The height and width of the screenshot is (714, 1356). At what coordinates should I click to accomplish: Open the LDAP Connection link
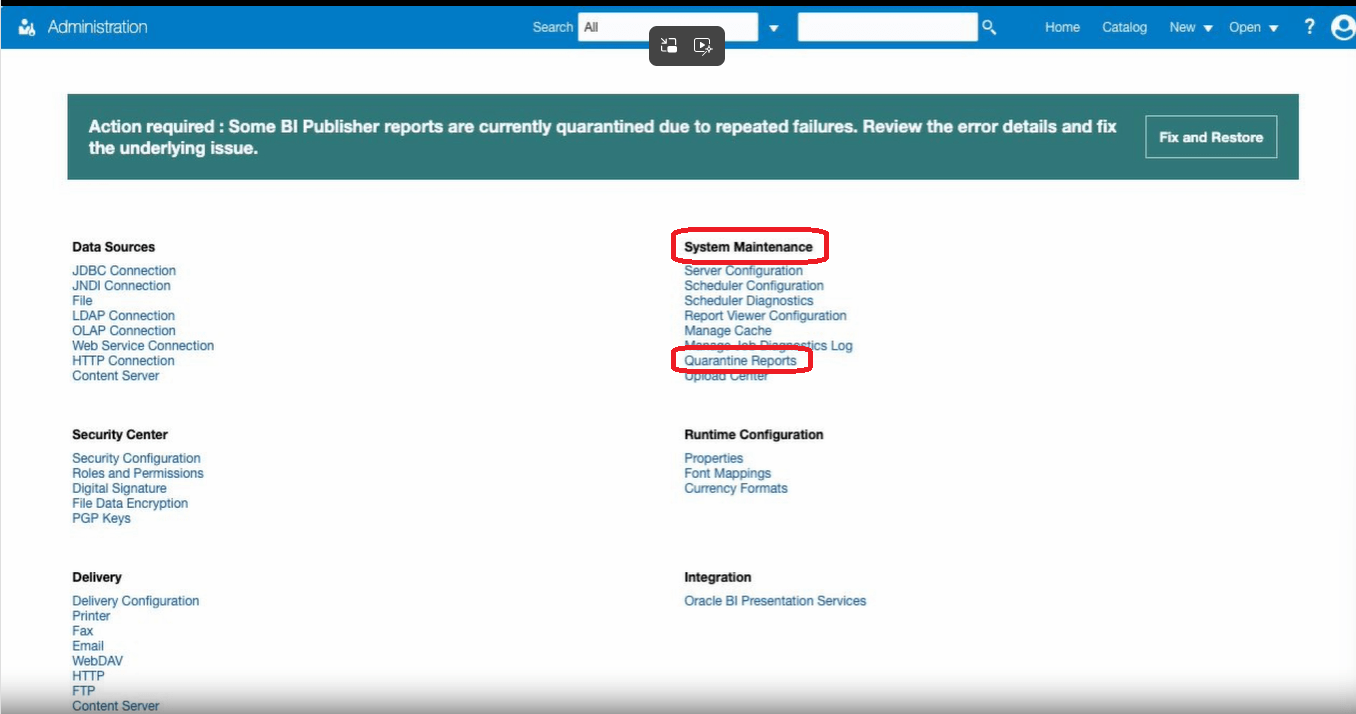click(123, 315)
